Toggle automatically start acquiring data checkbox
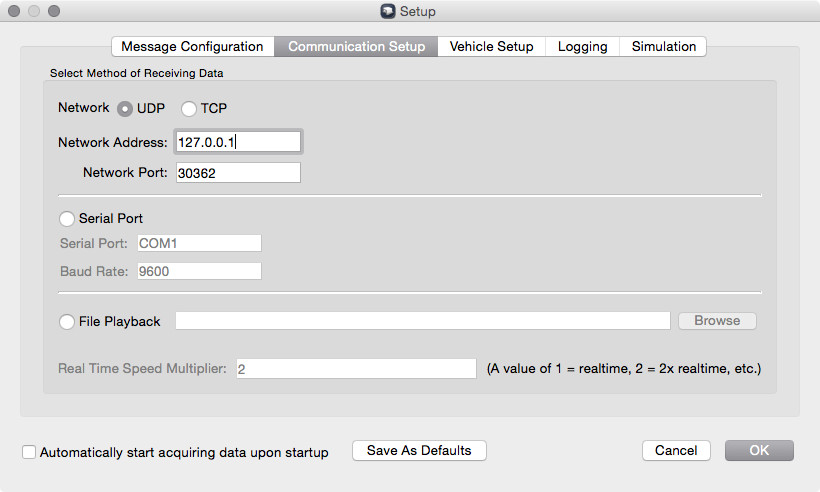Image resolution: width=820 pixels, height=492 pixels. (x=29, y=452)
